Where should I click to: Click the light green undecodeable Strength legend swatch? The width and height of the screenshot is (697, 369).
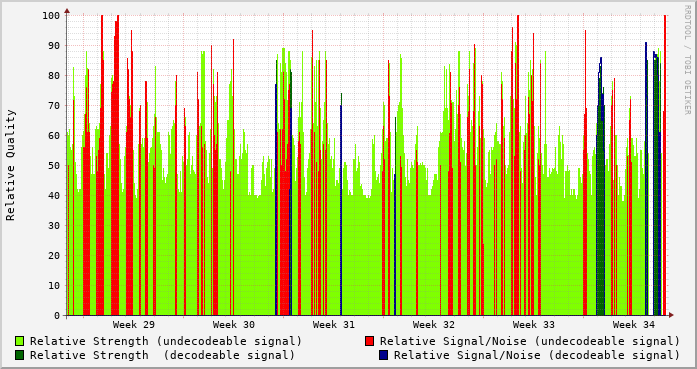coord(19,341)
